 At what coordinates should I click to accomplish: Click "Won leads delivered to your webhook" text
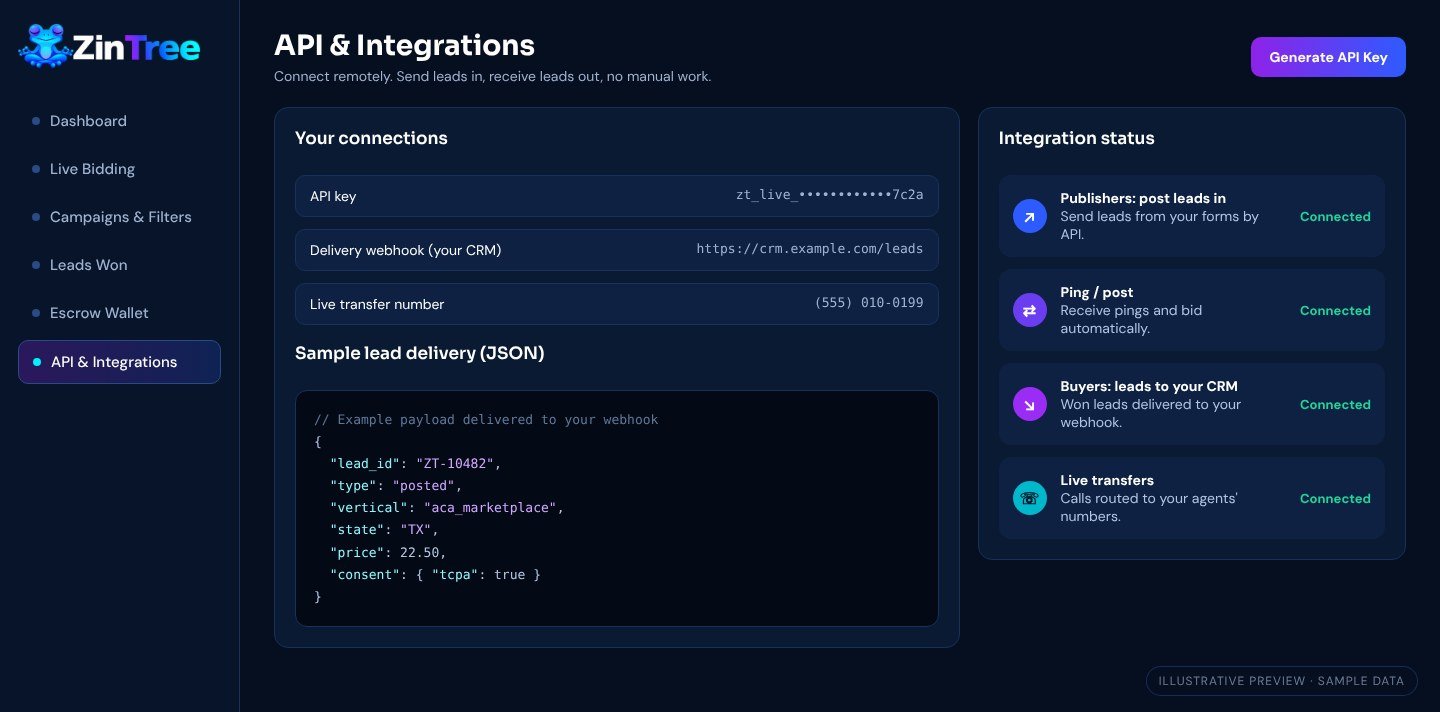[x=1151, y=413]
